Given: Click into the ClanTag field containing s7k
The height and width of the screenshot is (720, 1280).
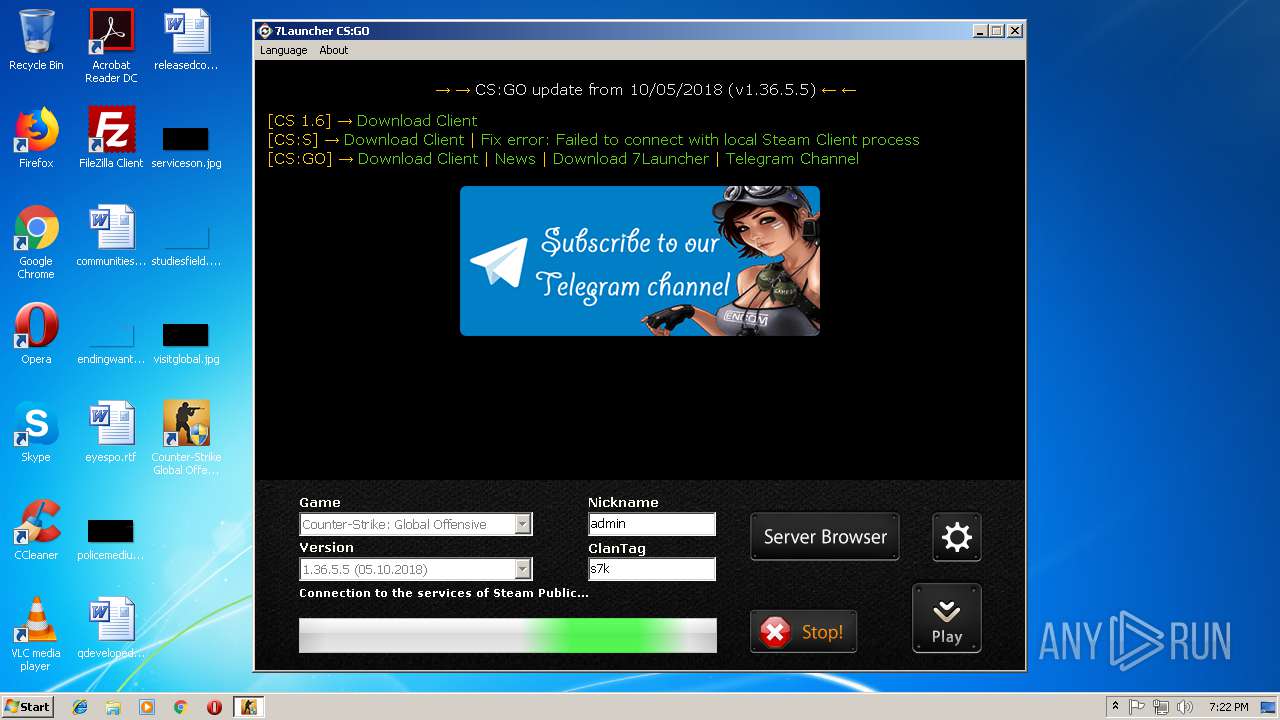Looking at the screenshot, I should pos(652,569).
